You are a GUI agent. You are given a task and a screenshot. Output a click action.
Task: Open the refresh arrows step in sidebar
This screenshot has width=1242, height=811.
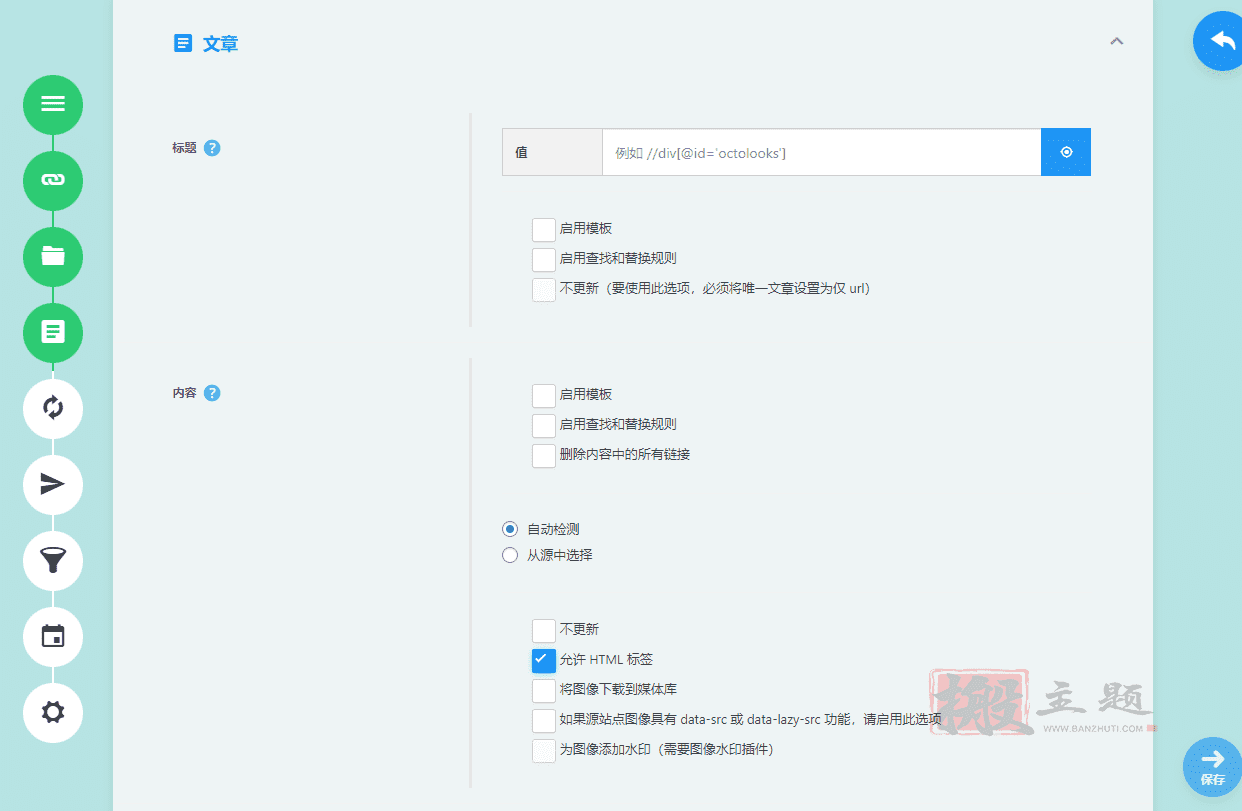(53, 408)
